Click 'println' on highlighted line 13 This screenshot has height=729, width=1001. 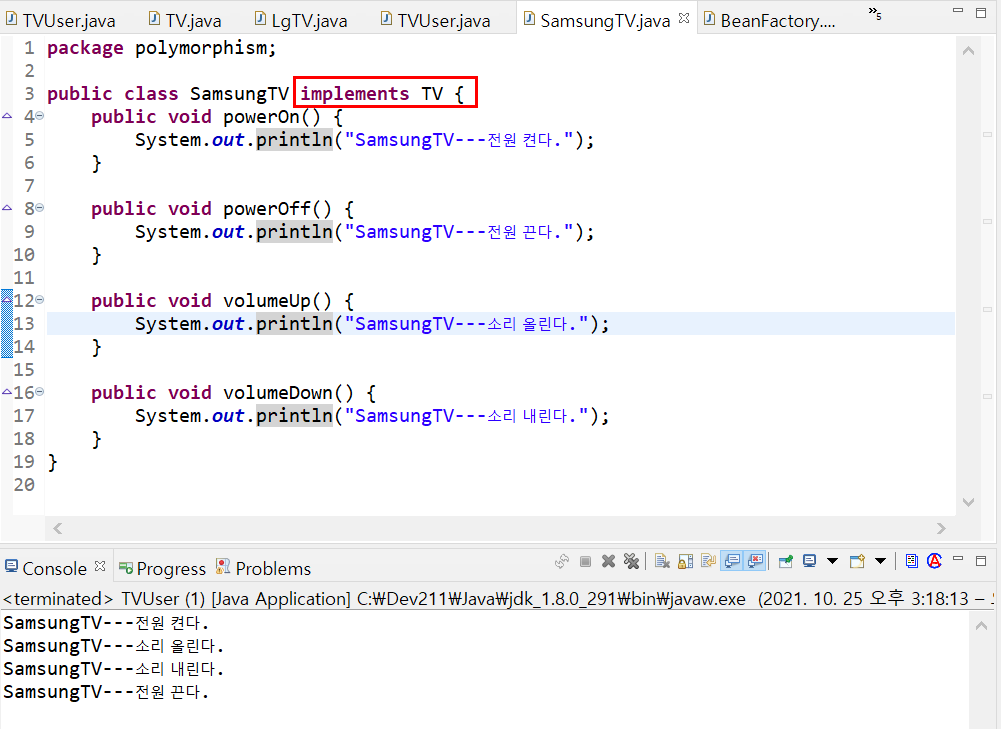click(x=294, y=324)
